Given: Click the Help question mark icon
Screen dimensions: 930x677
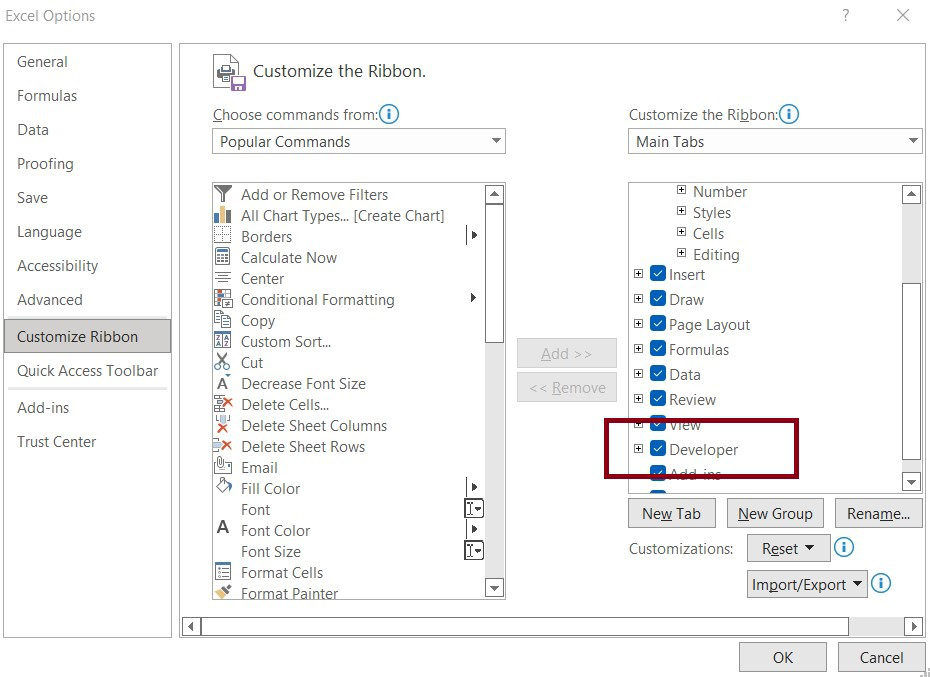Looking at the screenshot, I should point(846,15).
